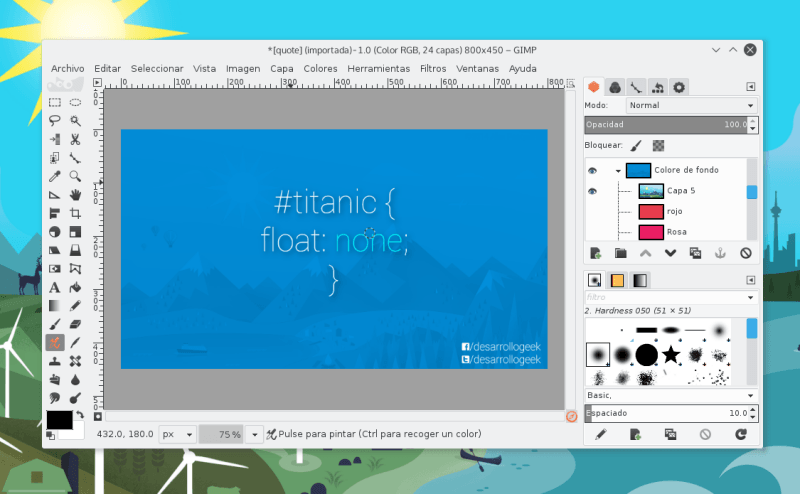Open the Colores menu
Viewport: 800px width, 494px height.
pos(320,68)
